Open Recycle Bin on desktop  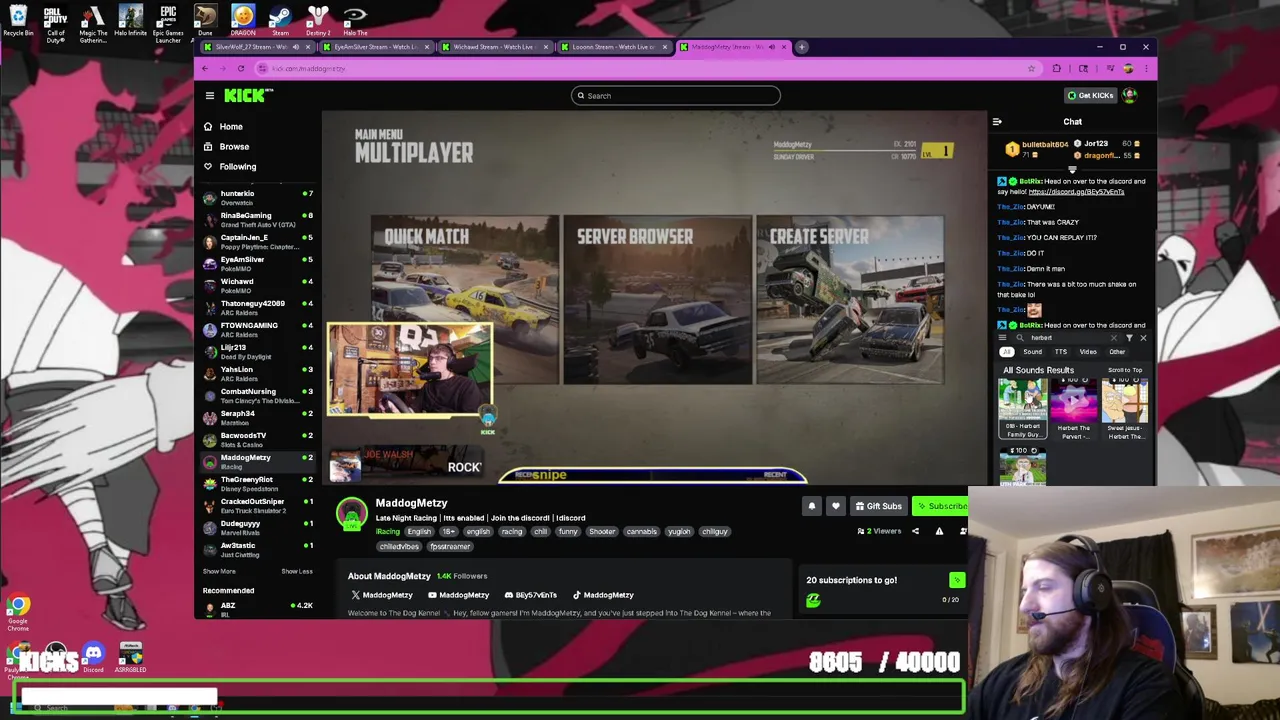(x=18, y=21)
